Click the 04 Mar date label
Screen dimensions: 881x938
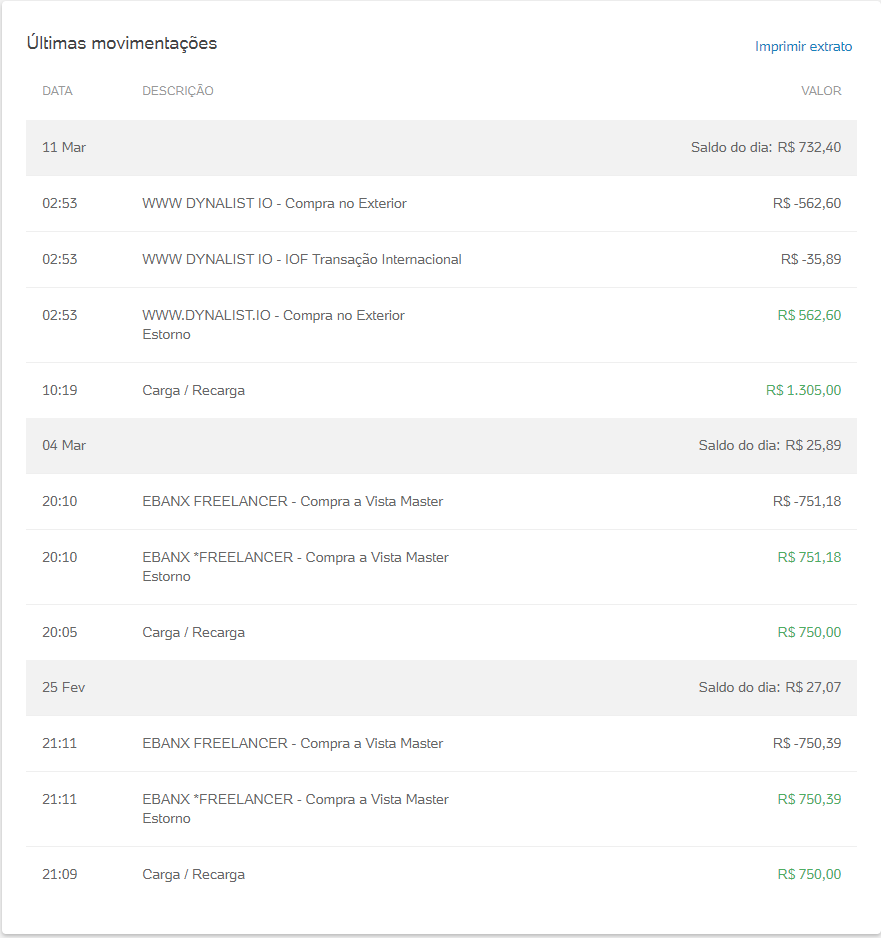pyautogui.click(x=64, y=446)
